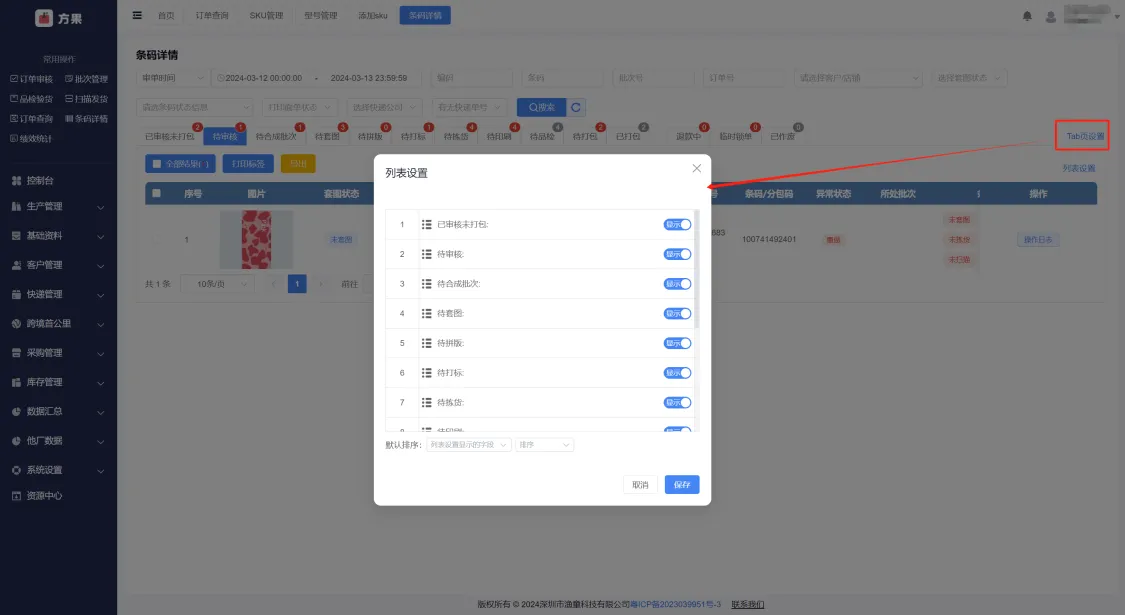Click the dialog list vertical scrollbar
The height and width of the screenshot is (615, 1125).
pos(697,269)
